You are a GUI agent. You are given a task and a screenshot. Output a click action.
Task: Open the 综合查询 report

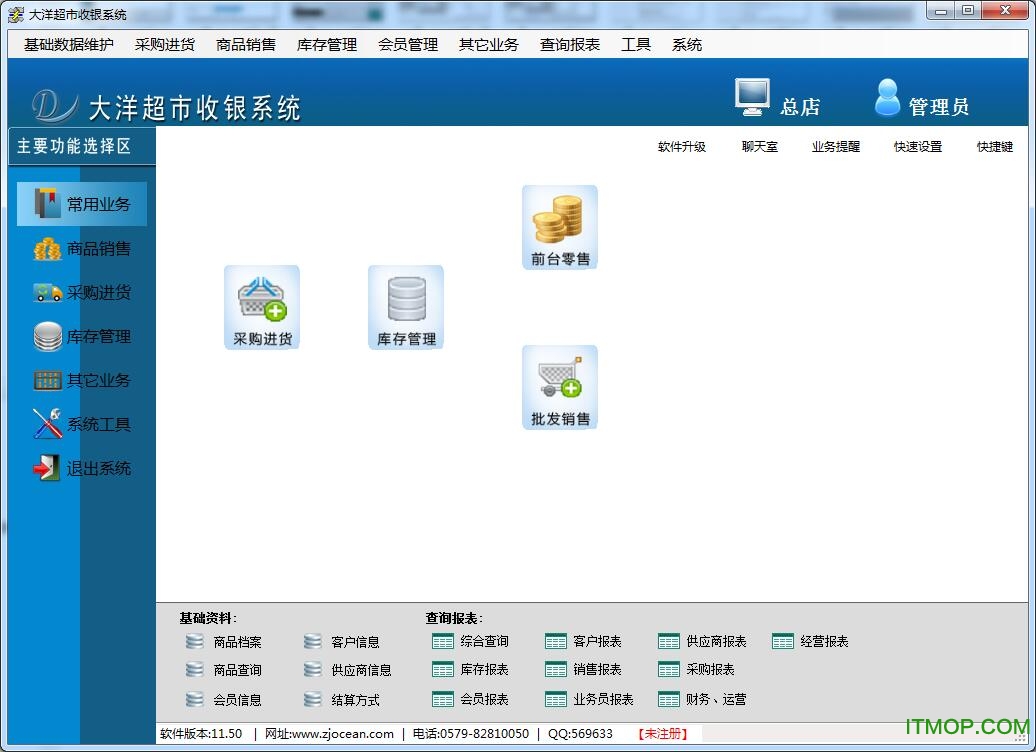(x=484, y=641)
